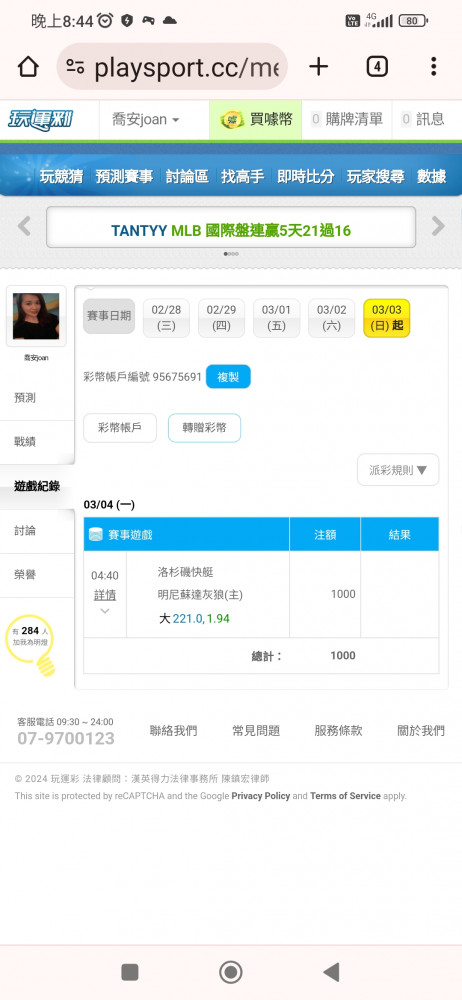Open the Terms of Service link
Viewport: 462px width, 1000px height.
[x=345, y=796]
